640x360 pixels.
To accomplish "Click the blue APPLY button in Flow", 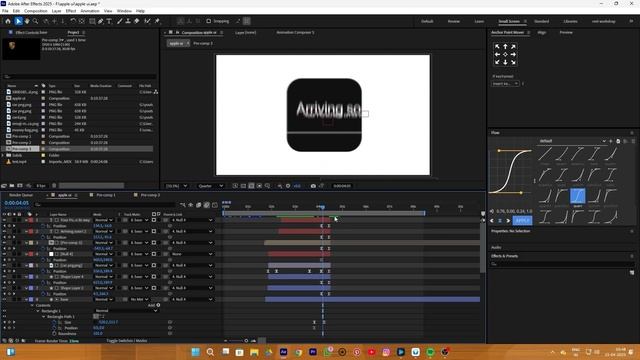I will [522, 220].
